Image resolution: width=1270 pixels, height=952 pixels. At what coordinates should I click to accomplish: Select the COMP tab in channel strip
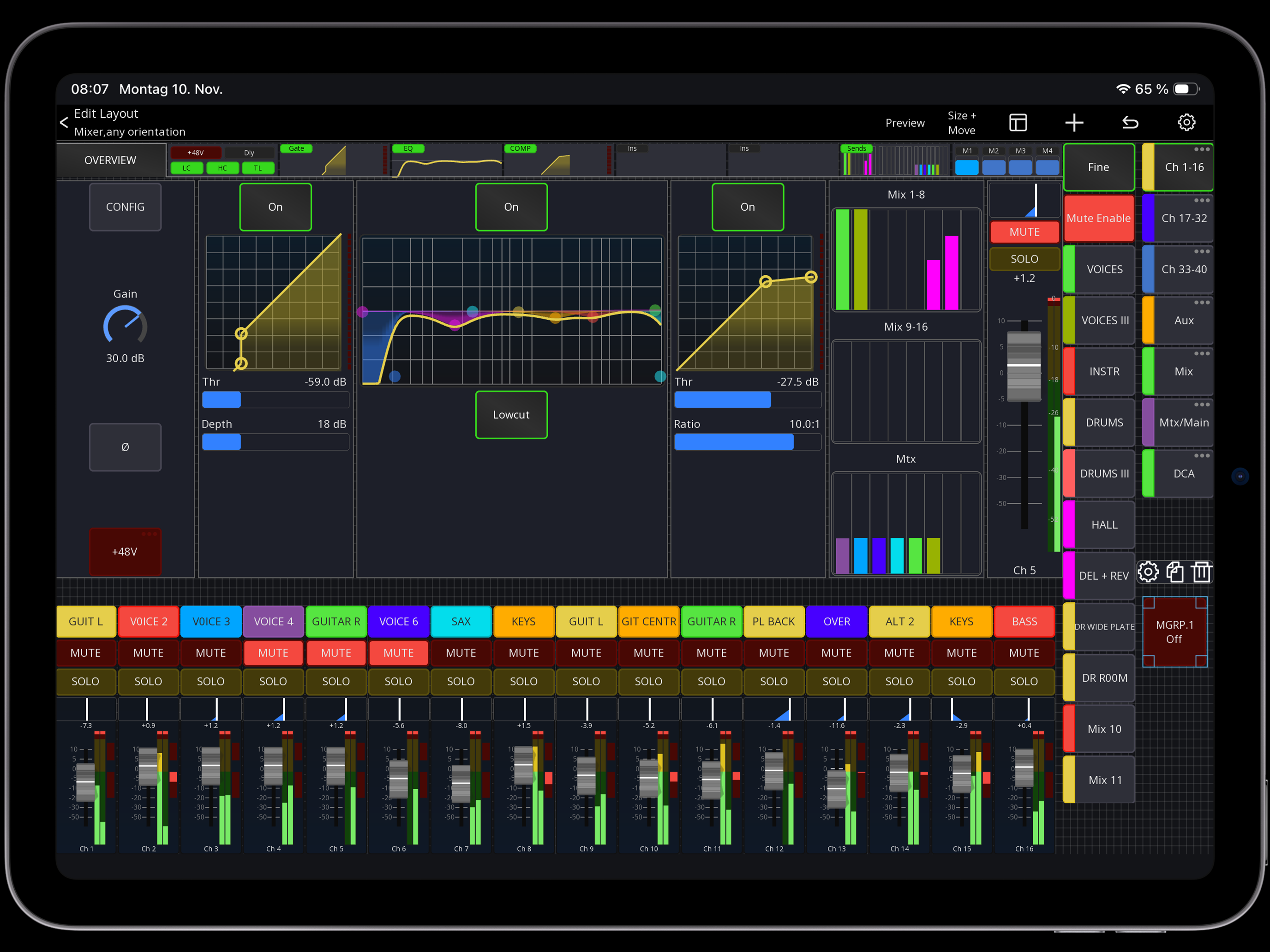click(x=520, y=149)
